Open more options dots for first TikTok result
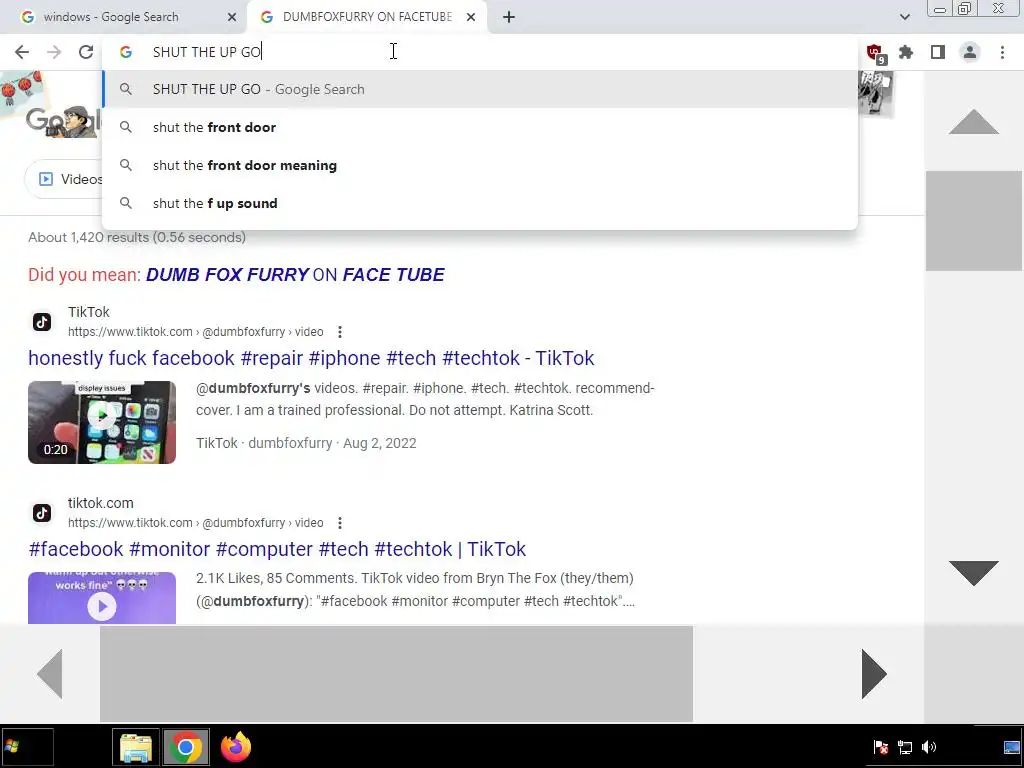Viewport: 1024px width, 768px height. point(340,332)
